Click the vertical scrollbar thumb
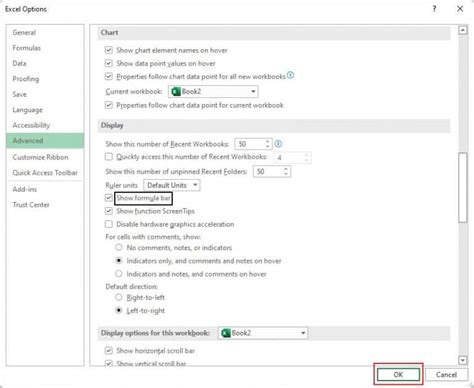The height and width of the screenshot is (388, 474). (x=462, y=187)
